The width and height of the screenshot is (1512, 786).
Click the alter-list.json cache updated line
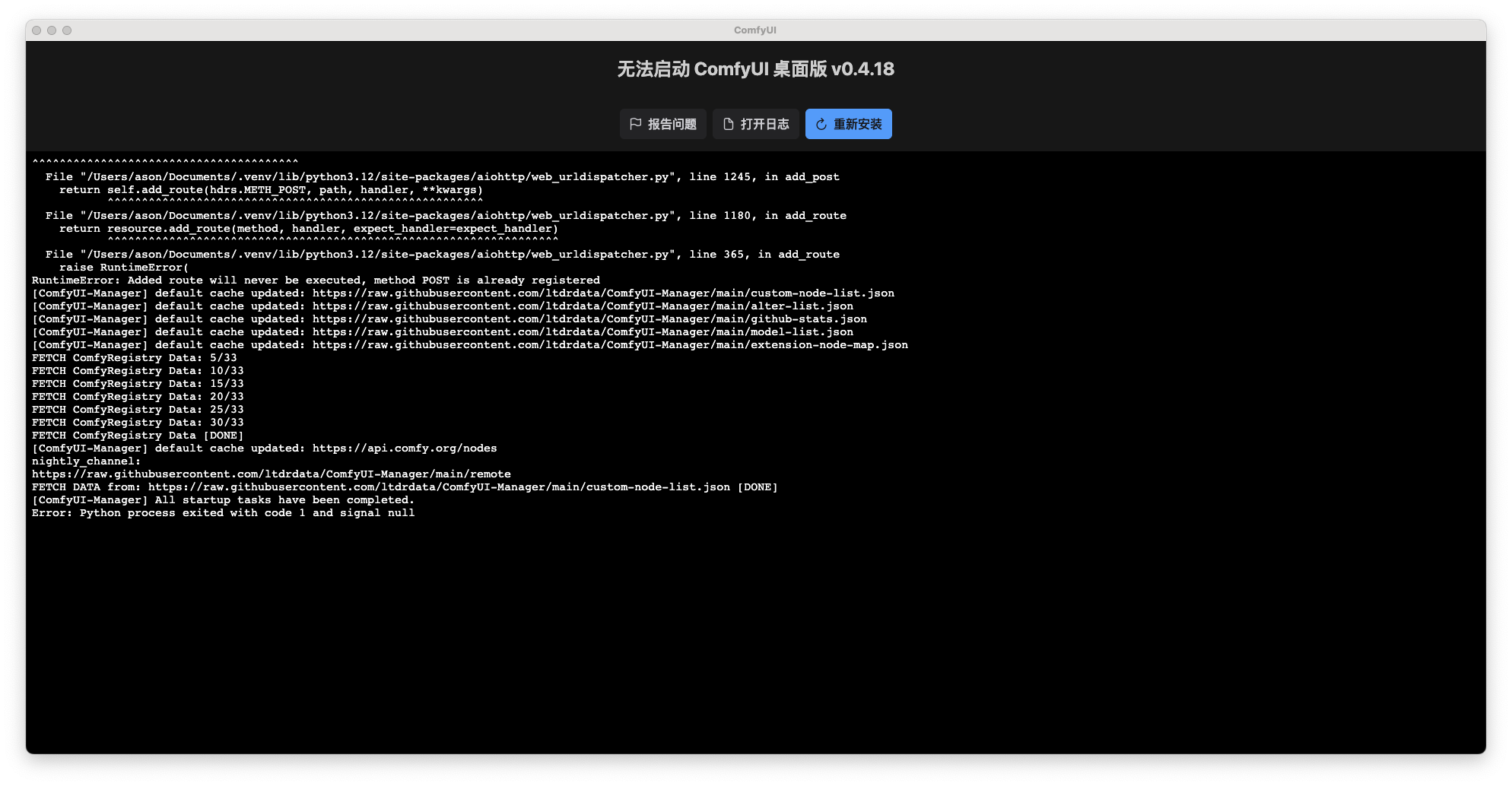pyautogui.click(x=443, y=306)
